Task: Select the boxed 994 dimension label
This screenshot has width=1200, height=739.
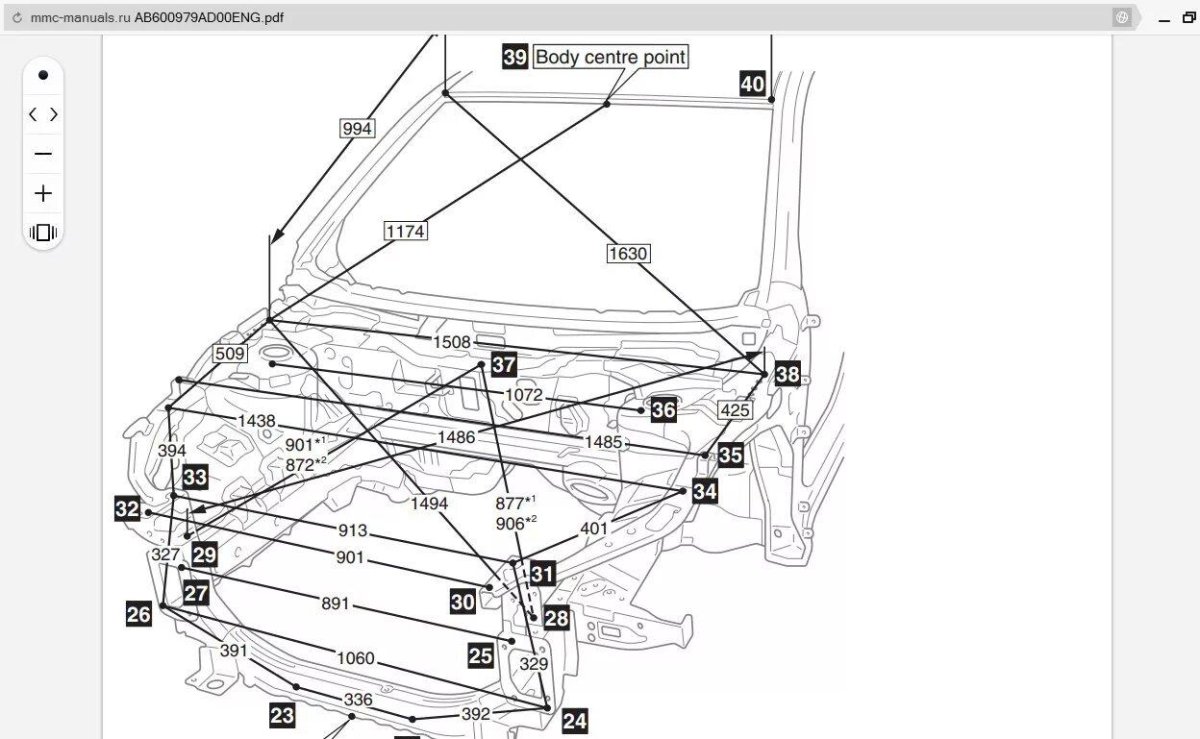Action: [357, 128]
